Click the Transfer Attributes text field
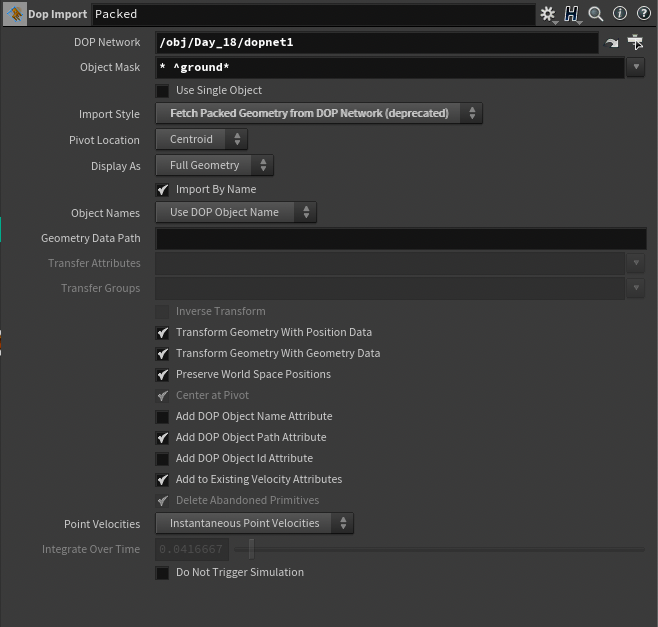This screenshot has height=627, width=658. point(390,264)
